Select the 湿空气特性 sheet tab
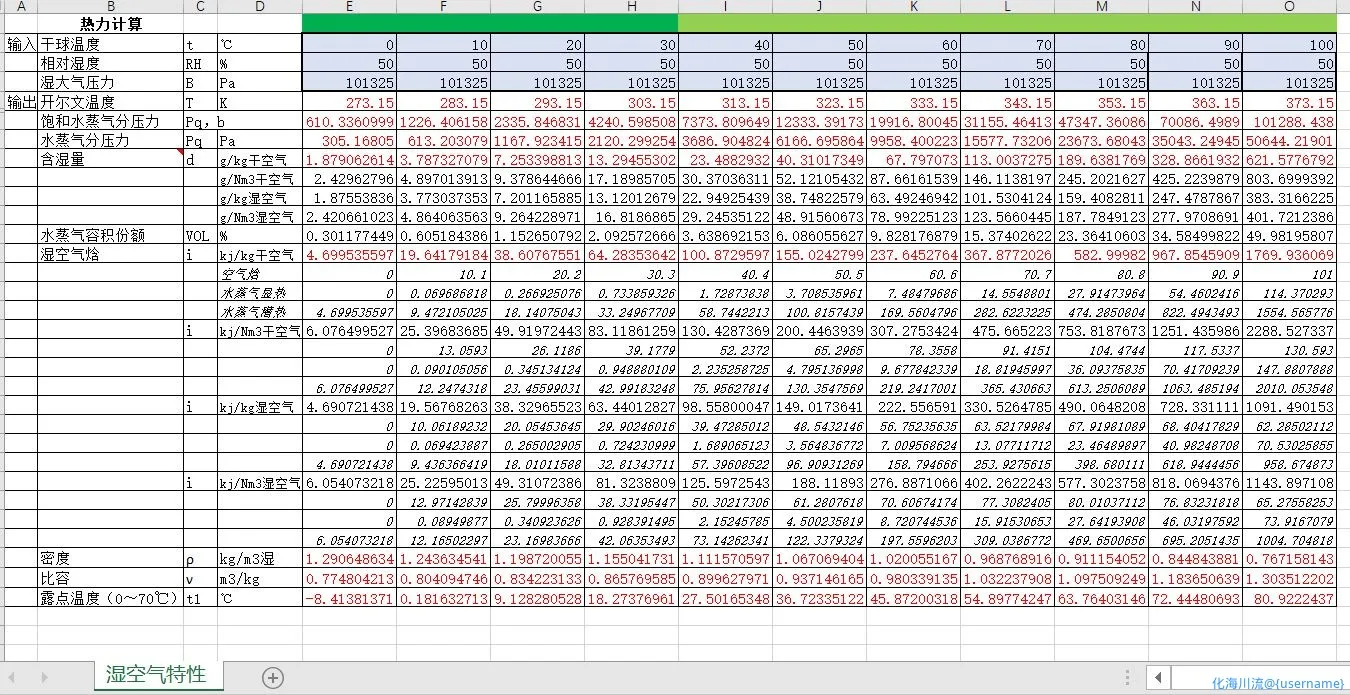The height and width of the screenshot is (695, 1350). (x=156, y=674)
